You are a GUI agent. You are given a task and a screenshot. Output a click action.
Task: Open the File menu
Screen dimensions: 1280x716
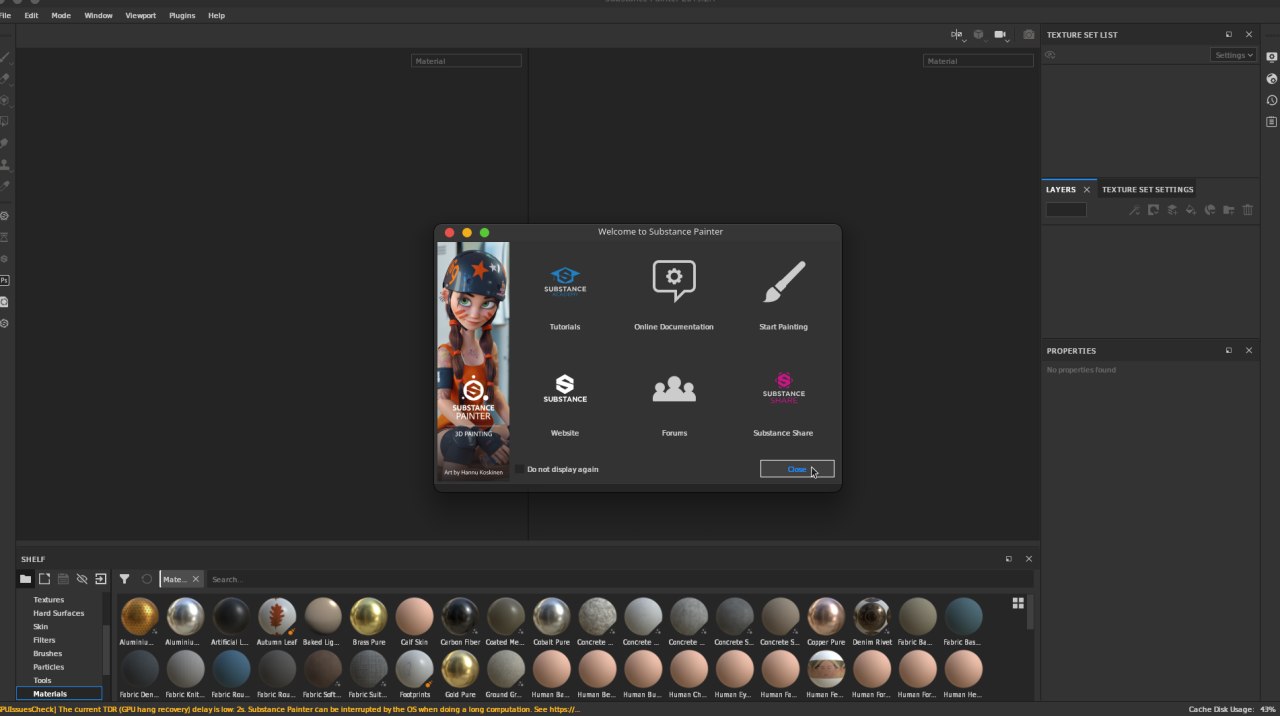tap(6, 16)
